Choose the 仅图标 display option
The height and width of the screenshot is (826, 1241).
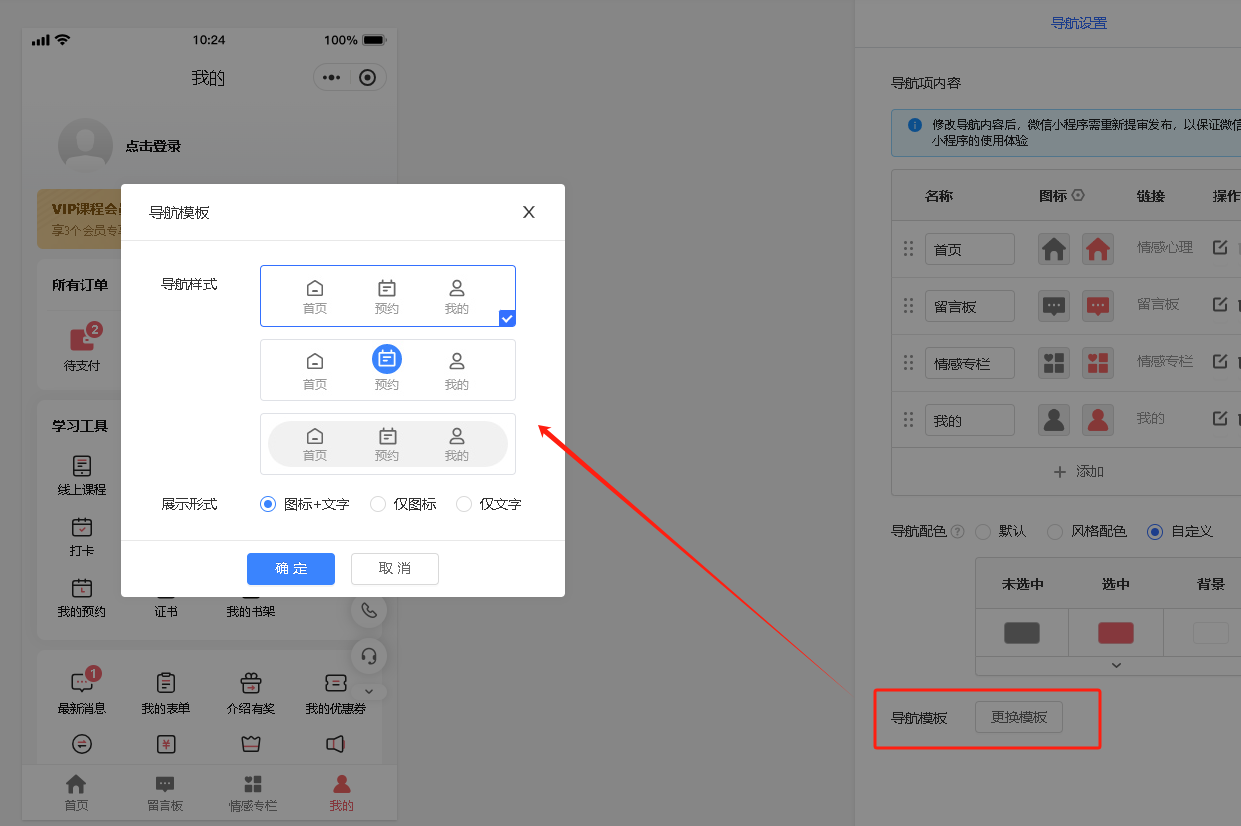click(403, 504)
